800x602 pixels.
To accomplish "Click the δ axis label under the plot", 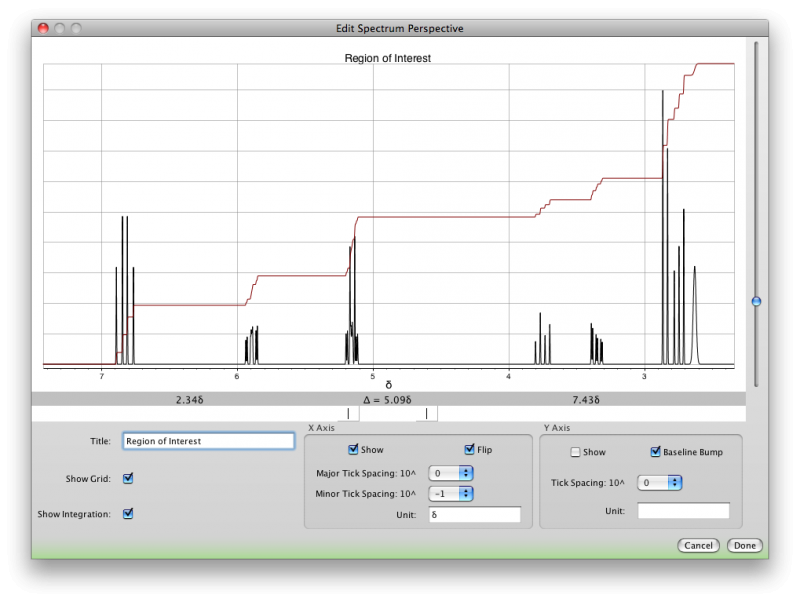I will [388, 385].
